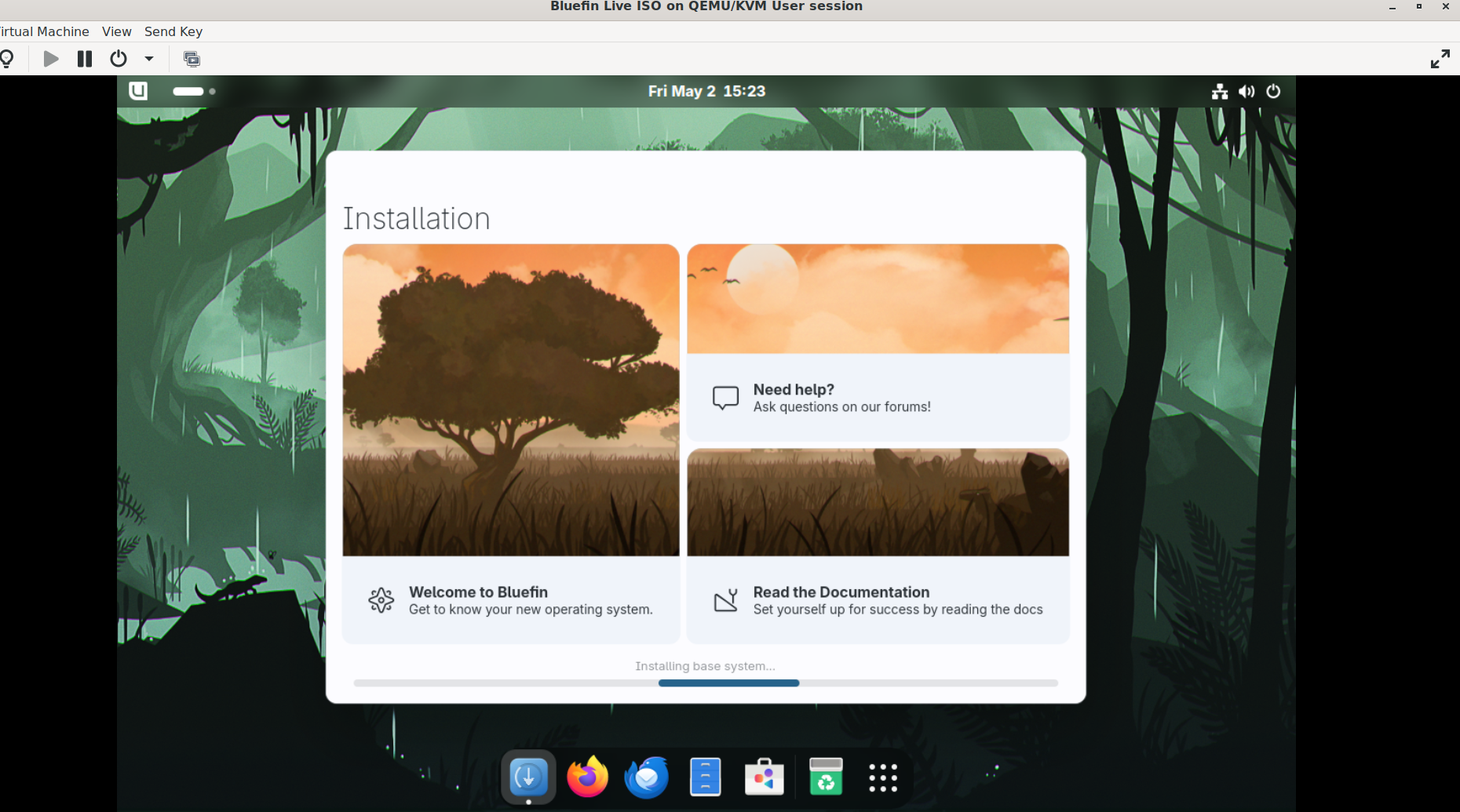Close the QEMU/KVM viewer window
This screenshot has width=1460, height=812.
(x=1446, y=6)
